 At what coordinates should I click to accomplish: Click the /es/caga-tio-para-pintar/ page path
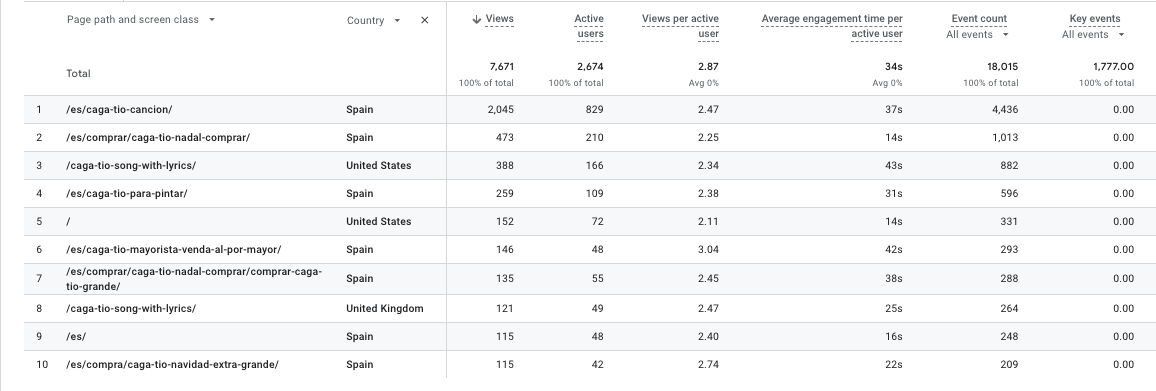click(126, 193)
